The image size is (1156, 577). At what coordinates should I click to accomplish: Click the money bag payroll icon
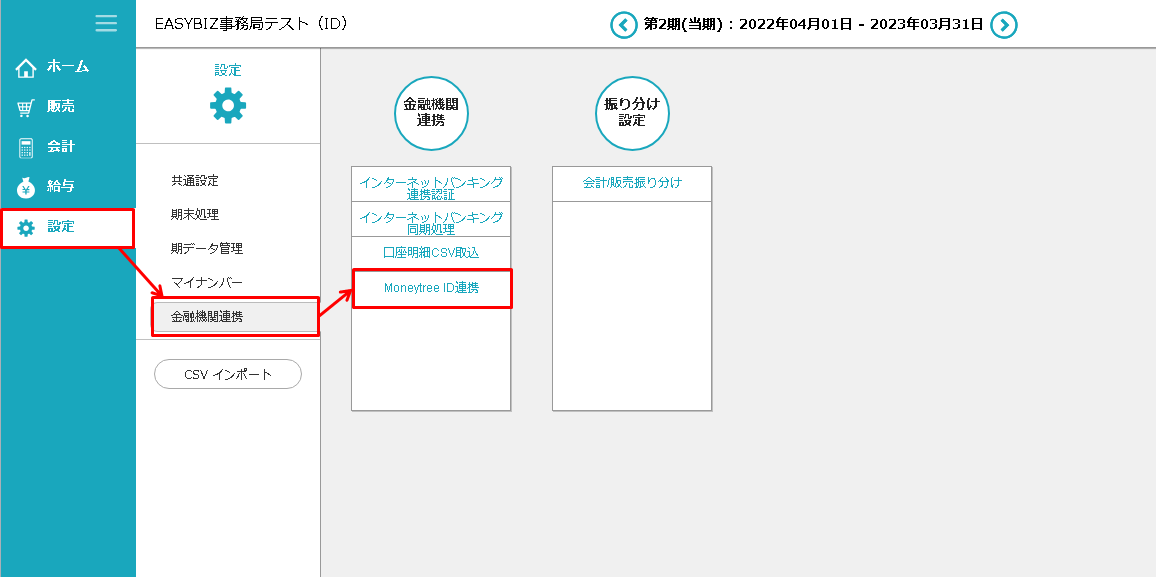pos(26,187)
